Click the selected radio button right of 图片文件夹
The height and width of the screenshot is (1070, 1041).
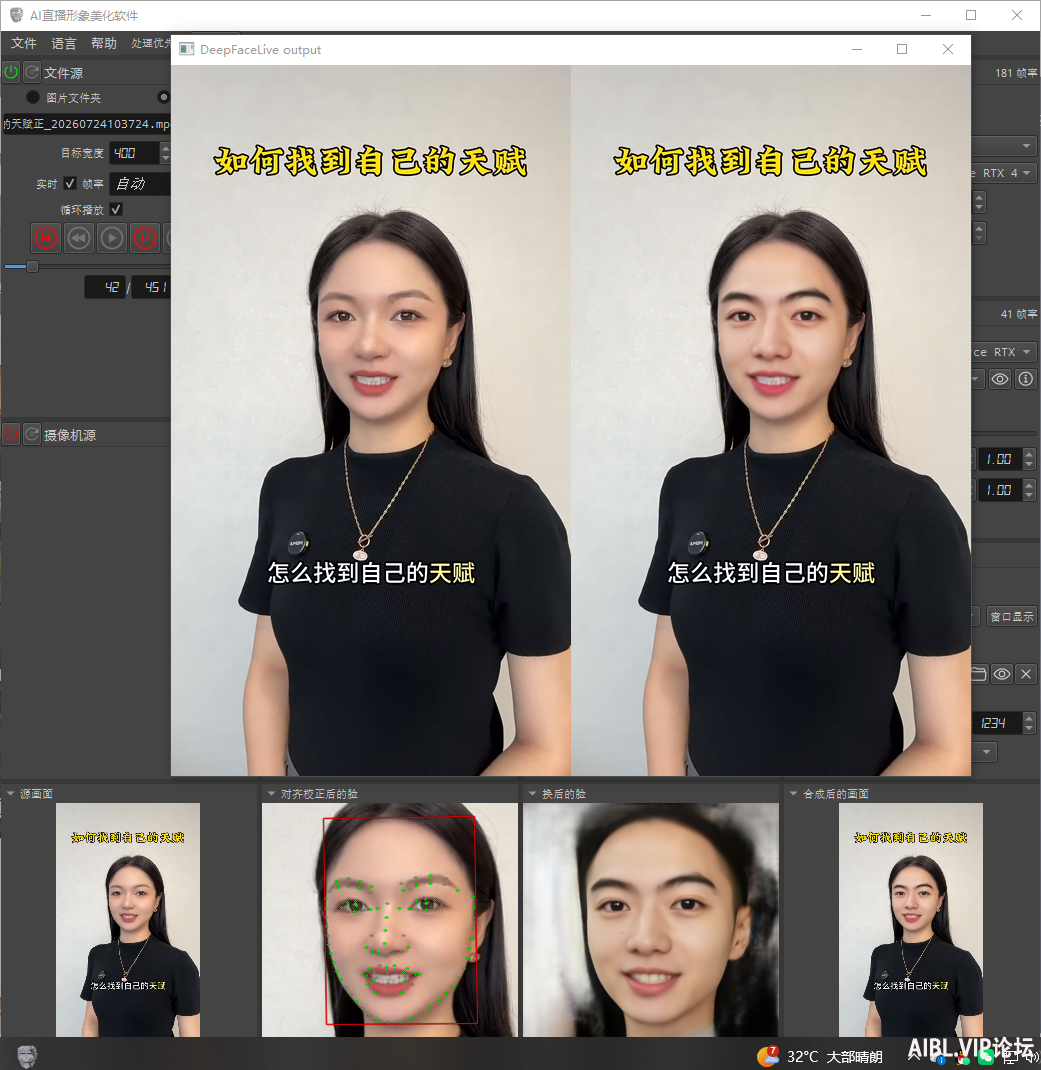(164, 97)
